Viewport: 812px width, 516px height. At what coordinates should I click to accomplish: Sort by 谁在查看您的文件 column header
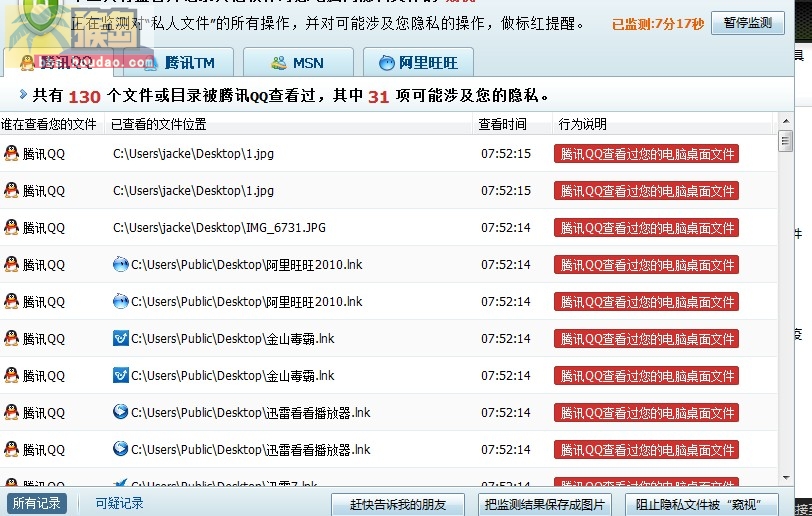point(52,124)
